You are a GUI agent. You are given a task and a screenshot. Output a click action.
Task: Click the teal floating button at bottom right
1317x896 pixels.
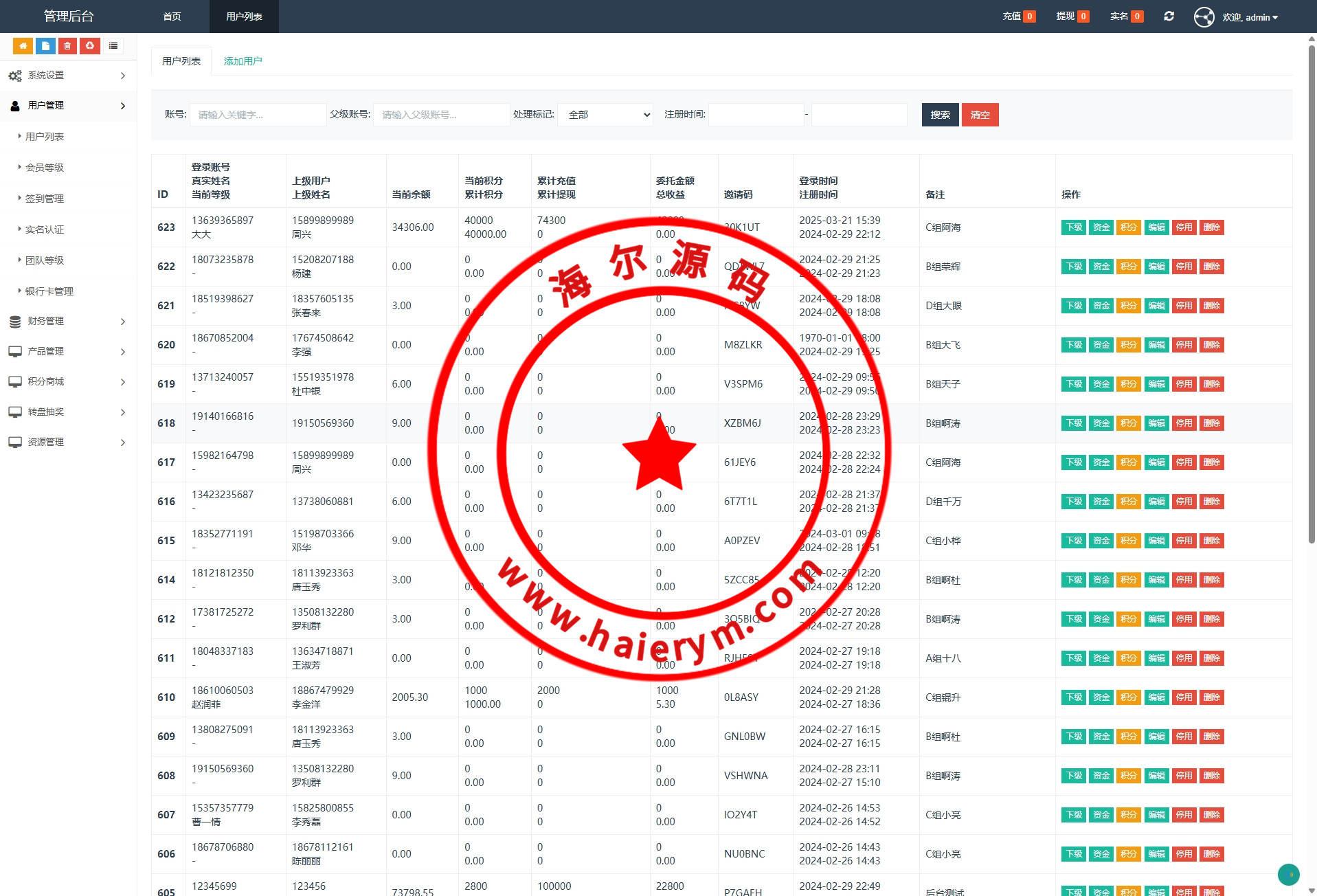(x=1288, y=874)
